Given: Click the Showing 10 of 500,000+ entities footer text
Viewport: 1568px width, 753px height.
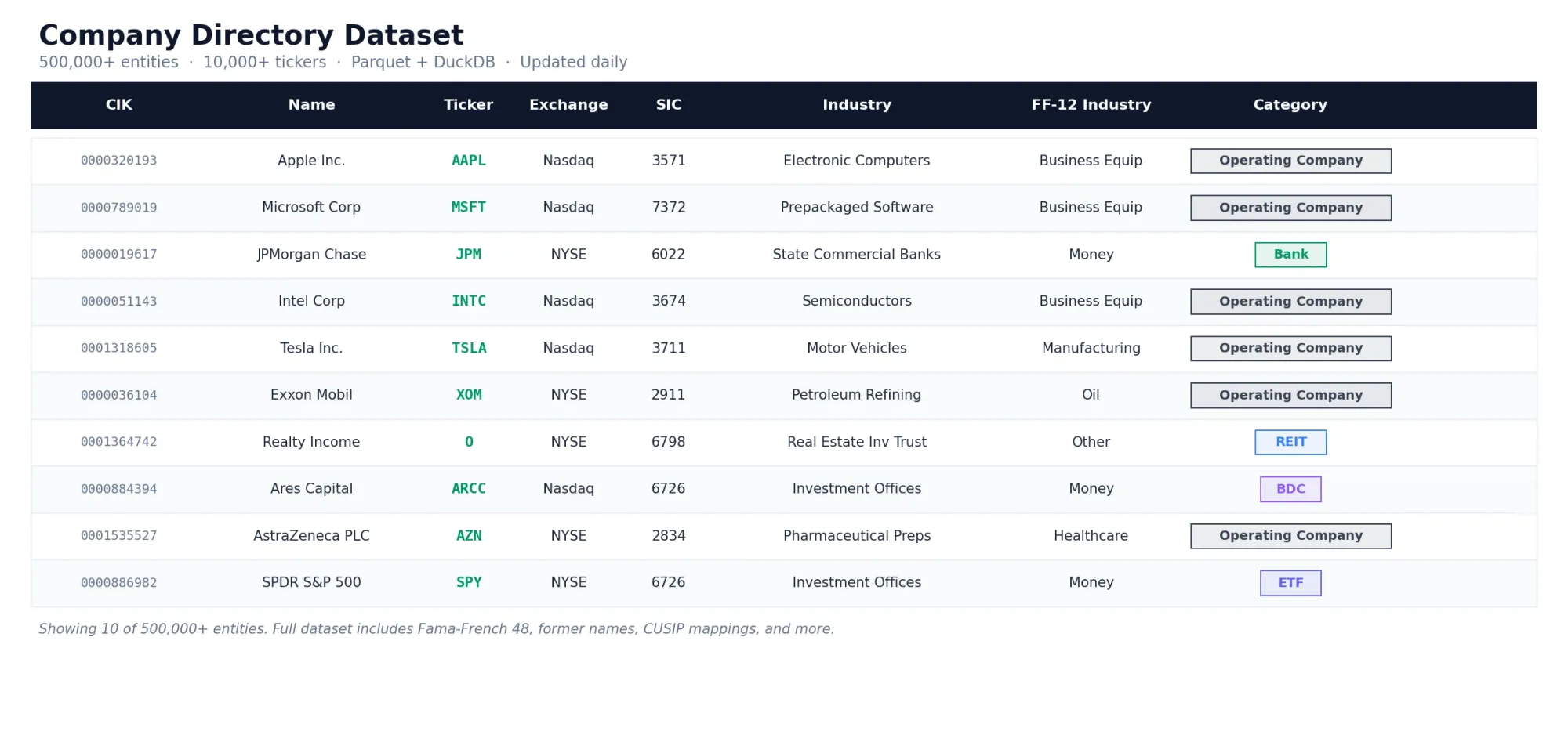Looking at the screenshot, I should coord(436,628).
